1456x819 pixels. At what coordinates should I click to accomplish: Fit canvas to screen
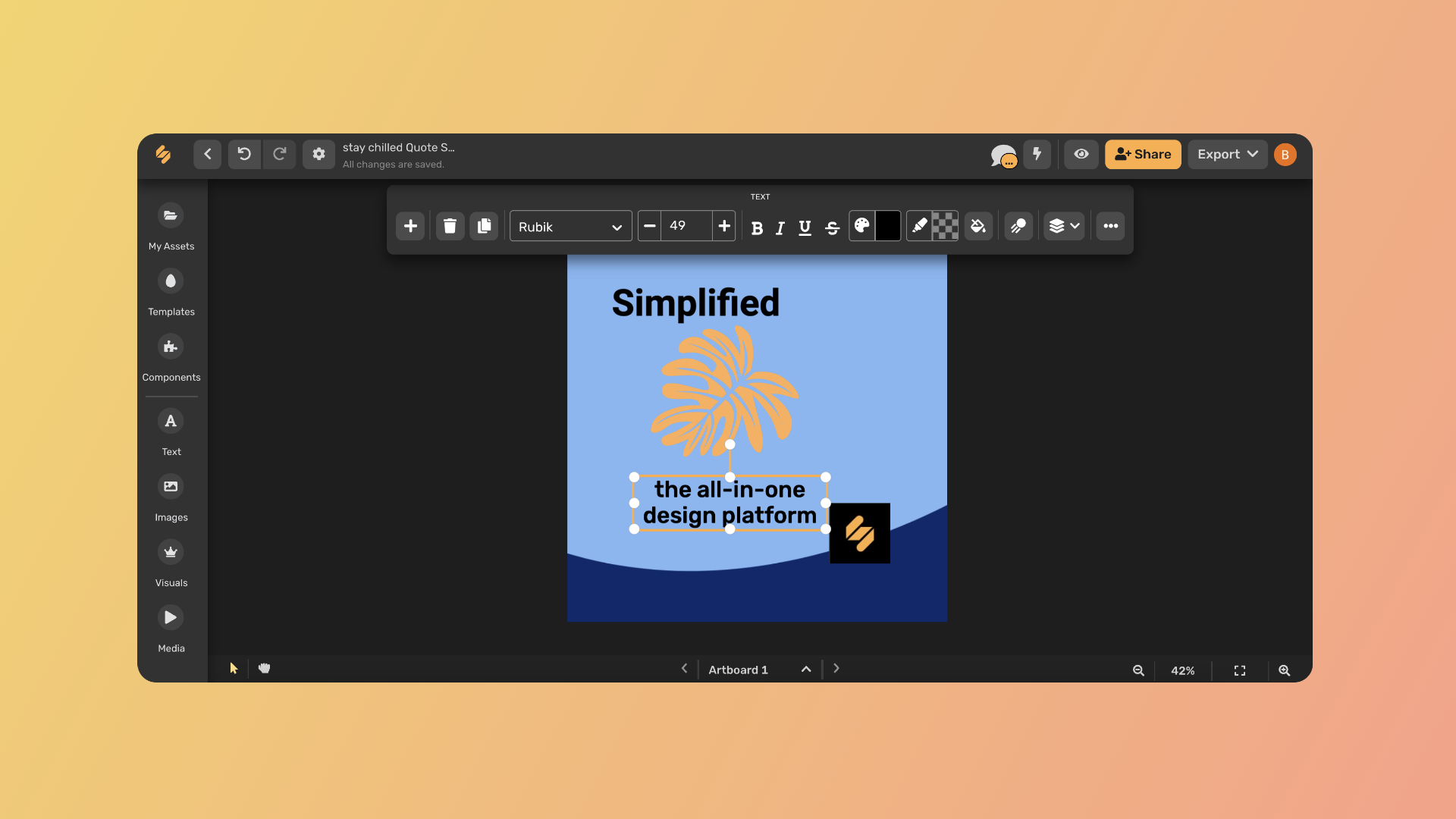1240,670
